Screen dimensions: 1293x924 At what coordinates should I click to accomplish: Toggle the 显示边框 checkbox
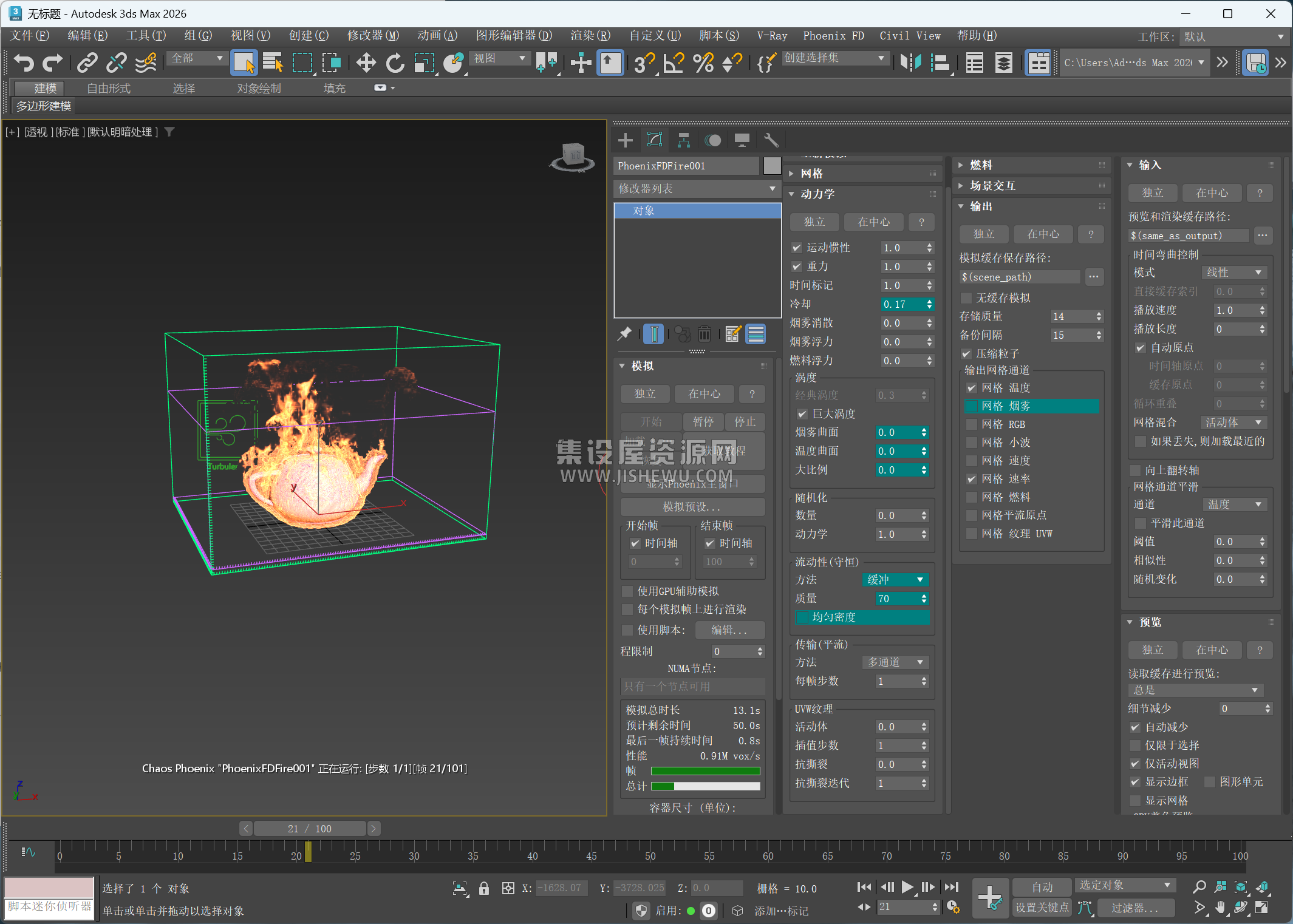[1134, 782]
